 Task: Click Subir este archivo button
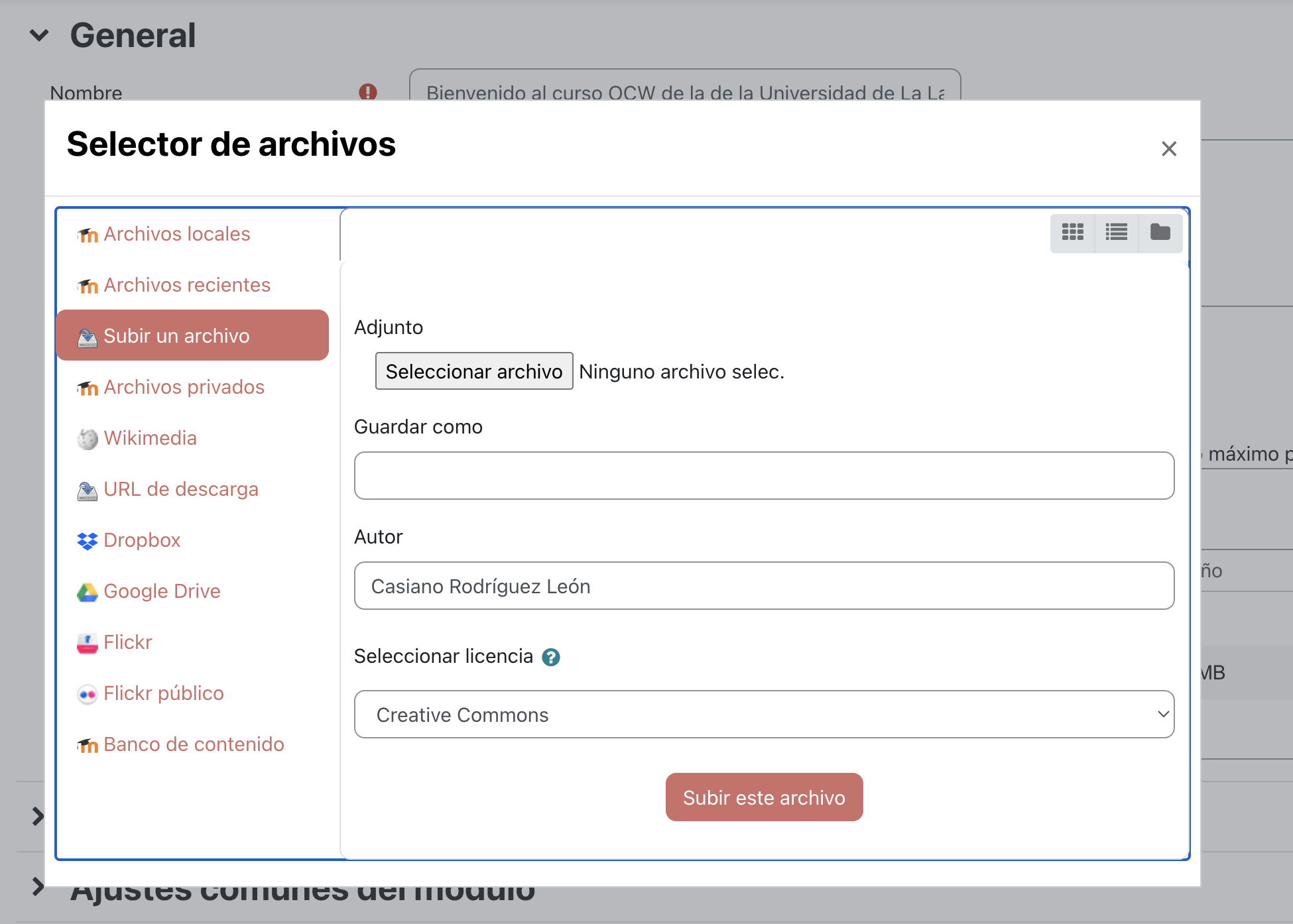[x=764, y=797]
